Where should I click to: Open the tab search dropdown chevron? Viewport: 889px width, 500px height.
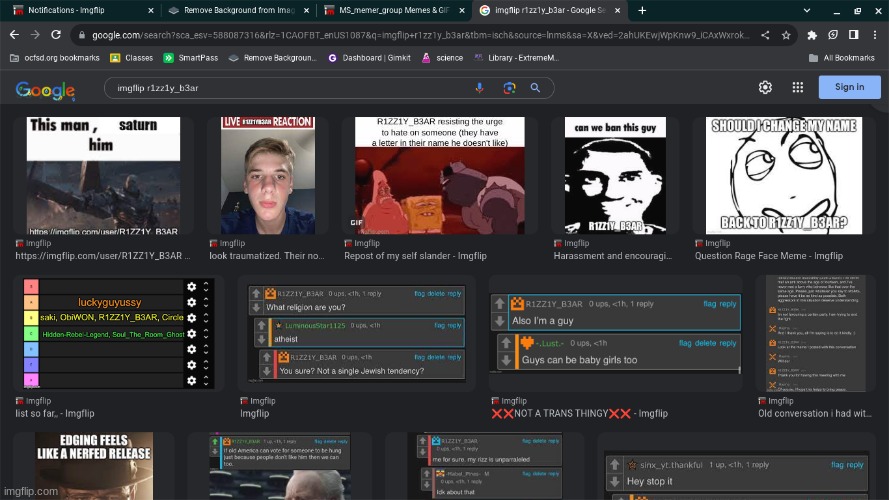point(807,10)
